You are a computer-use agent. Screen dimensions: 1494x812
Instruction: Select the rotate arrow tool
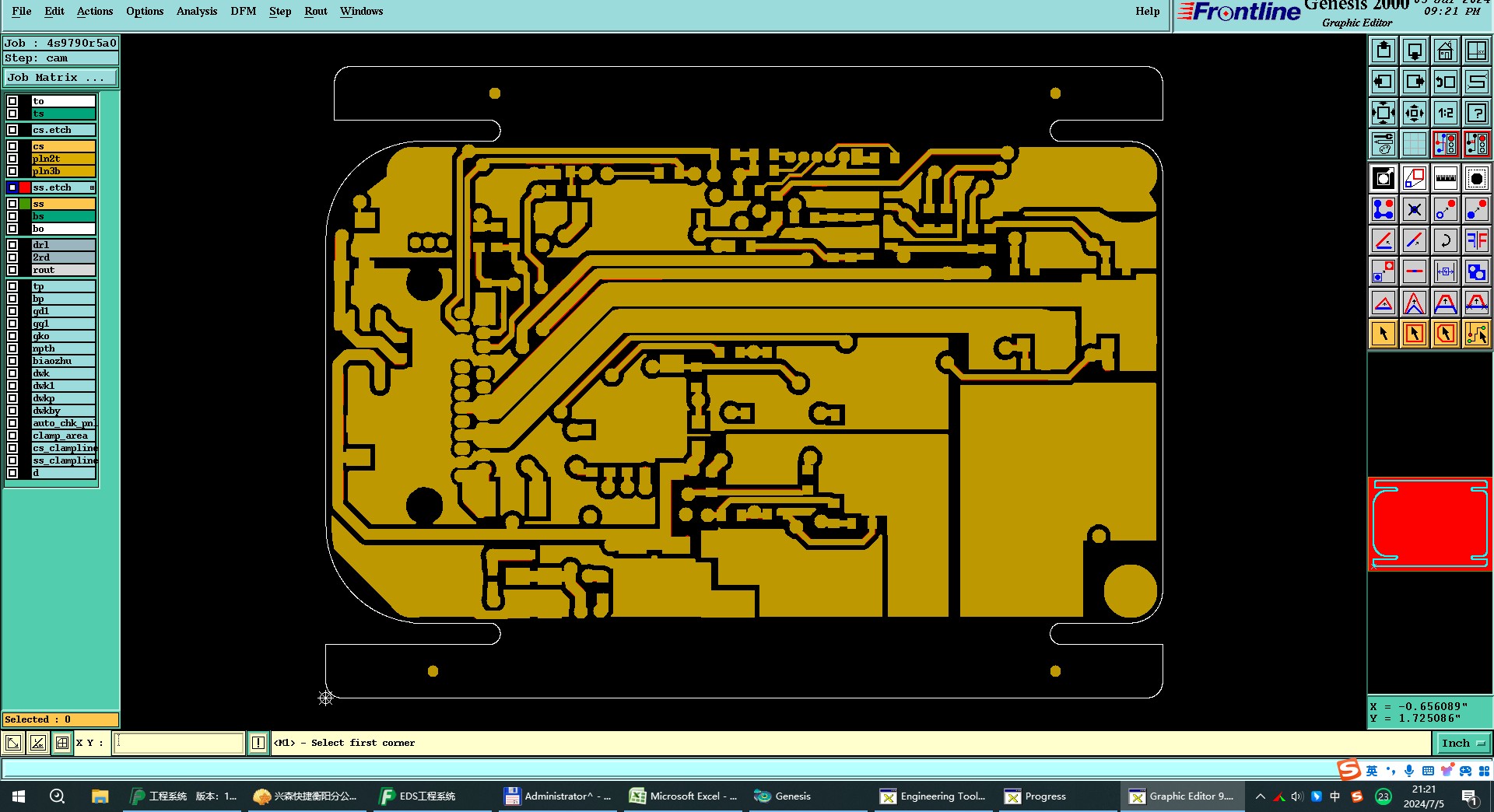[x=1445, y=240]
